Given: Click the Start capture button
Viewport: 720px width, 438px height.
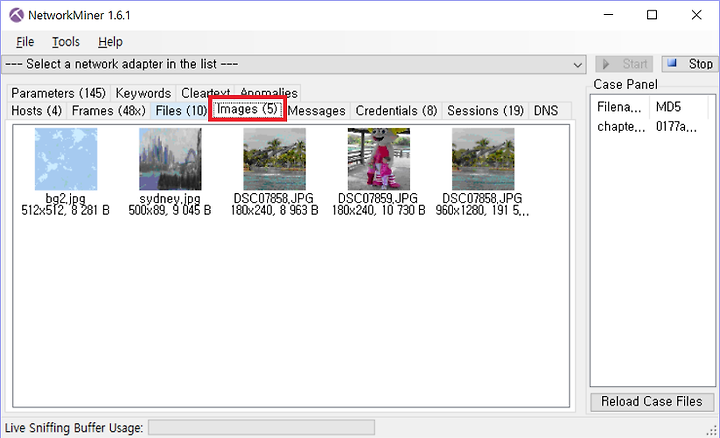Looking at the screenshot, I should click(x=624, y=64).
